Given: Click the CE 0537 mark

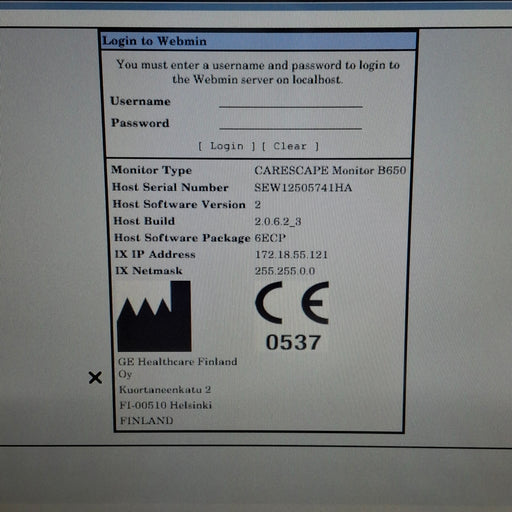Looking at the screenshot, I should click(x=292, y=316).
